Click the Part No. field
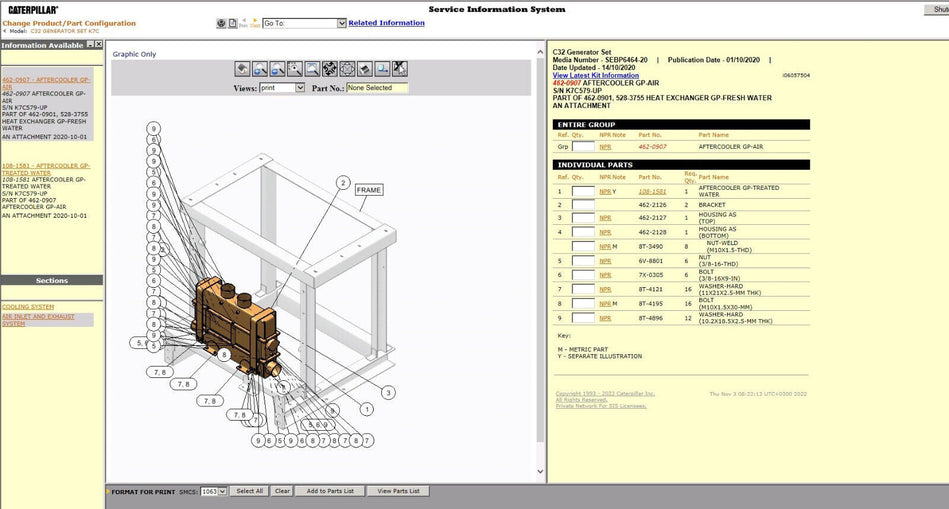Screen dimensions: 949x509 377,88
